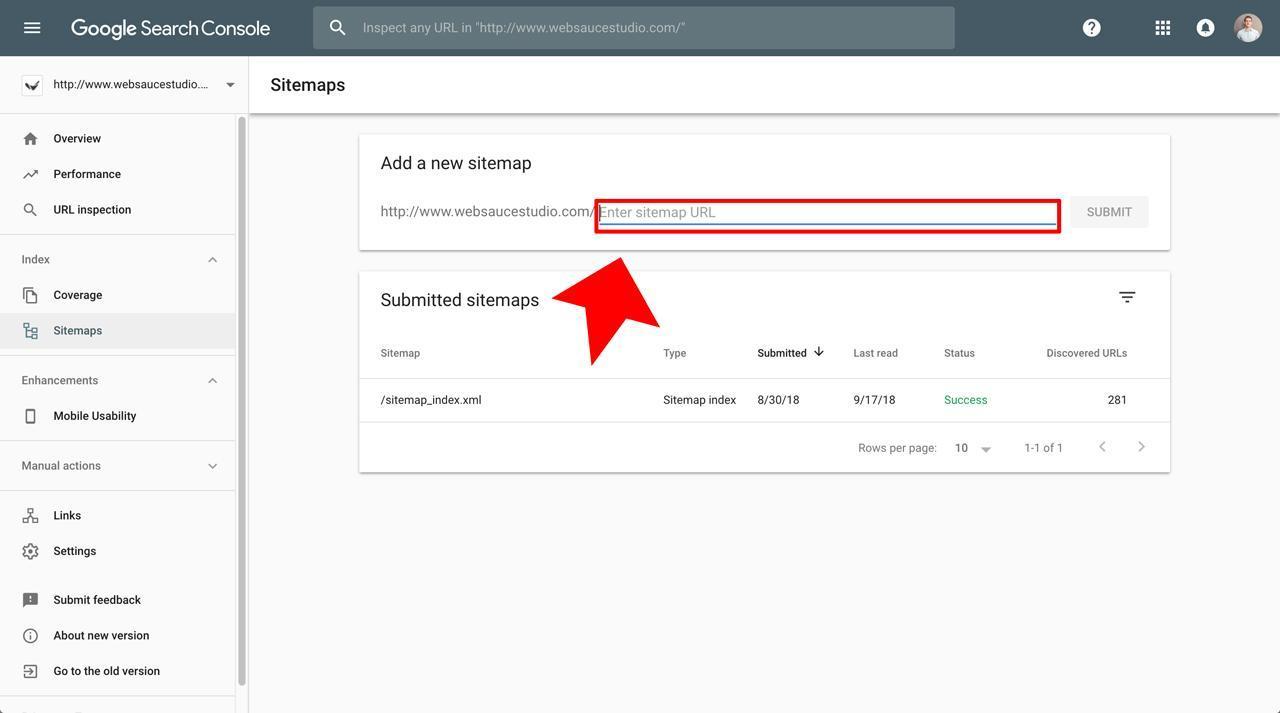
Task: Click the Submit feedback icon
Action: (x=30, y=600)
